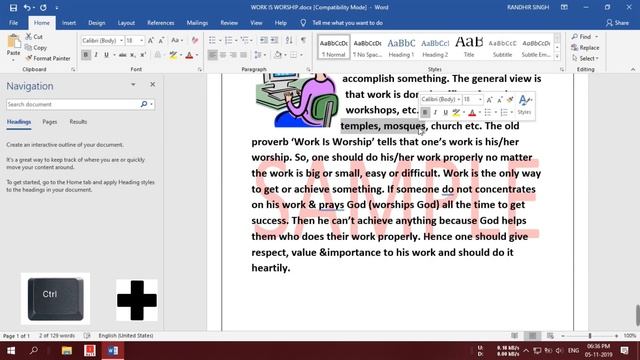
Task: Open File Explorer from the taskbar
Action: pyautogui.click(x=67, y=351)
